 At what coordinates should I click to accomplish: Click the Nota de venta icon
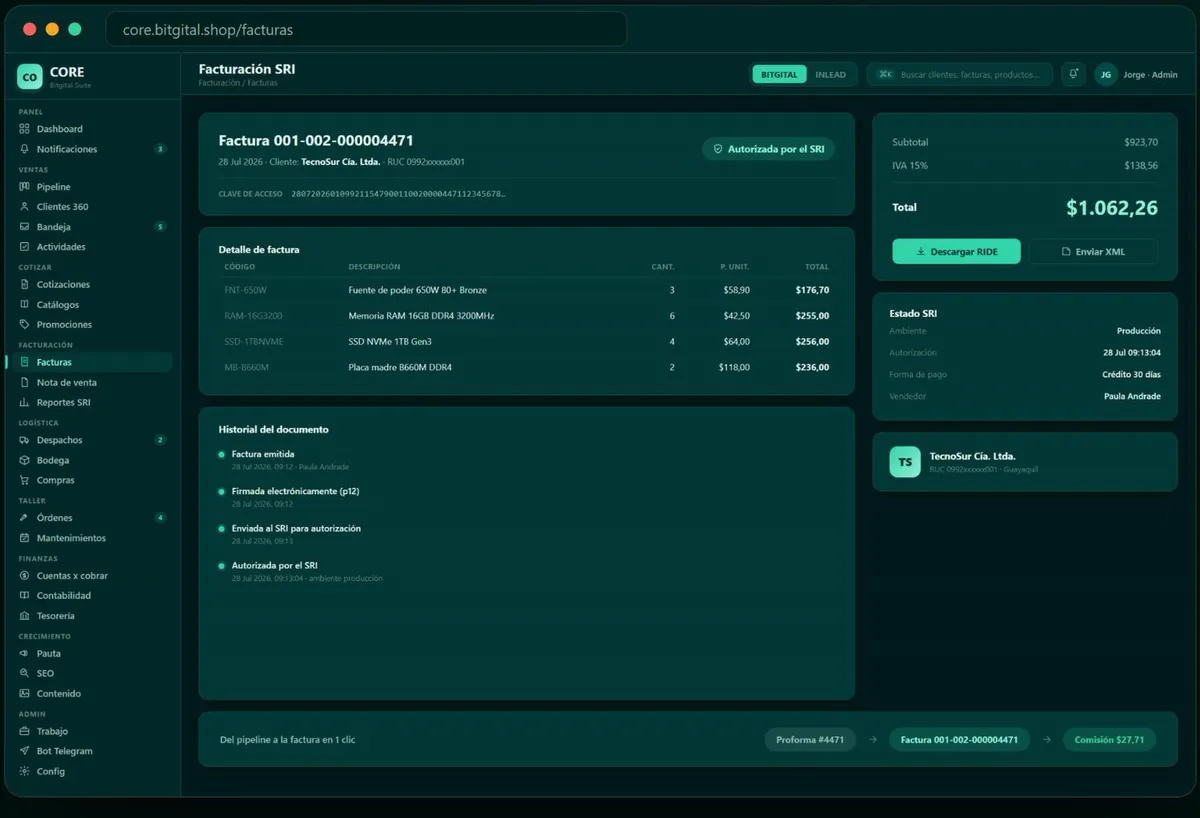pyautogui.click(x=25, y=383)
